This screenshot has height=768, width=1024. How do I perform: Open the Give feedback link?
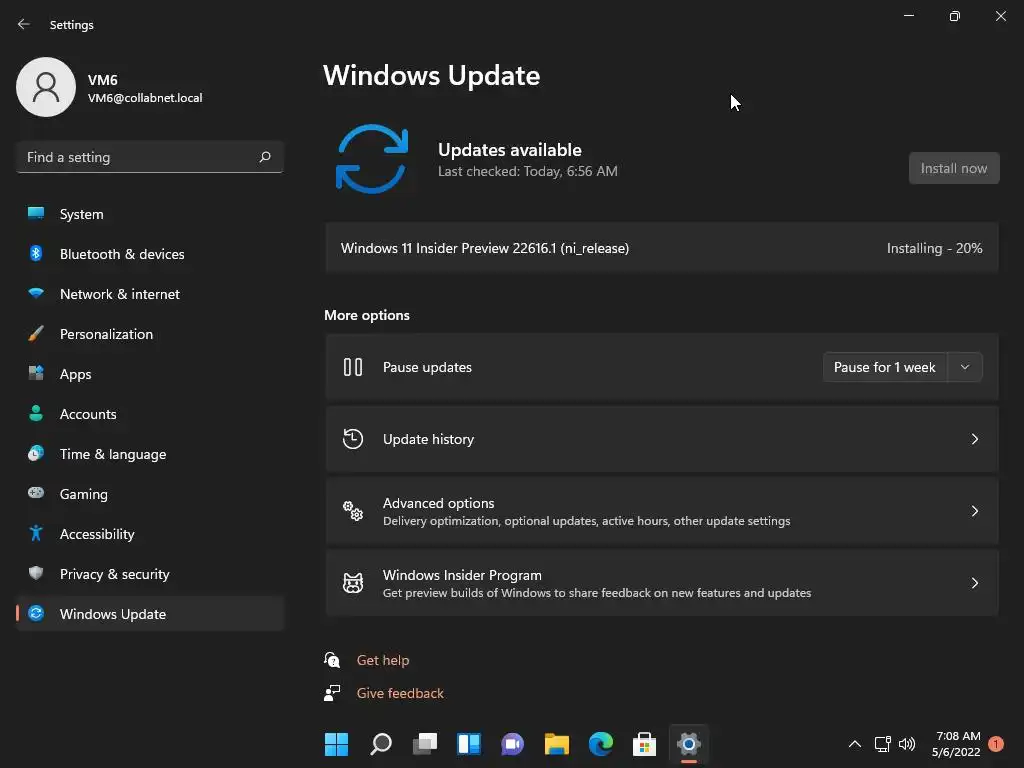(x=400, y=693)
